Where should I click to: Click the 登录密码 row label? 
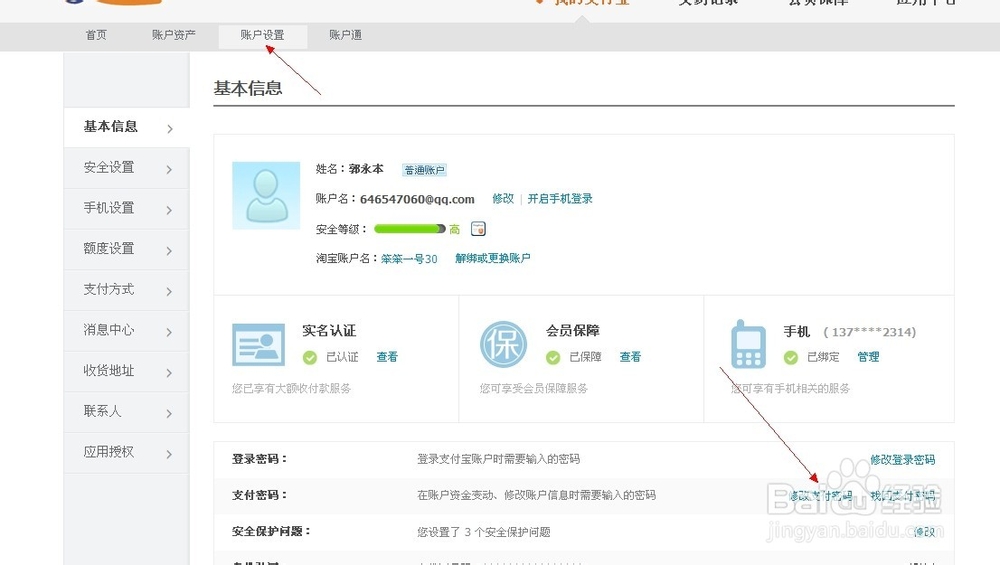[x=260, y=459]
